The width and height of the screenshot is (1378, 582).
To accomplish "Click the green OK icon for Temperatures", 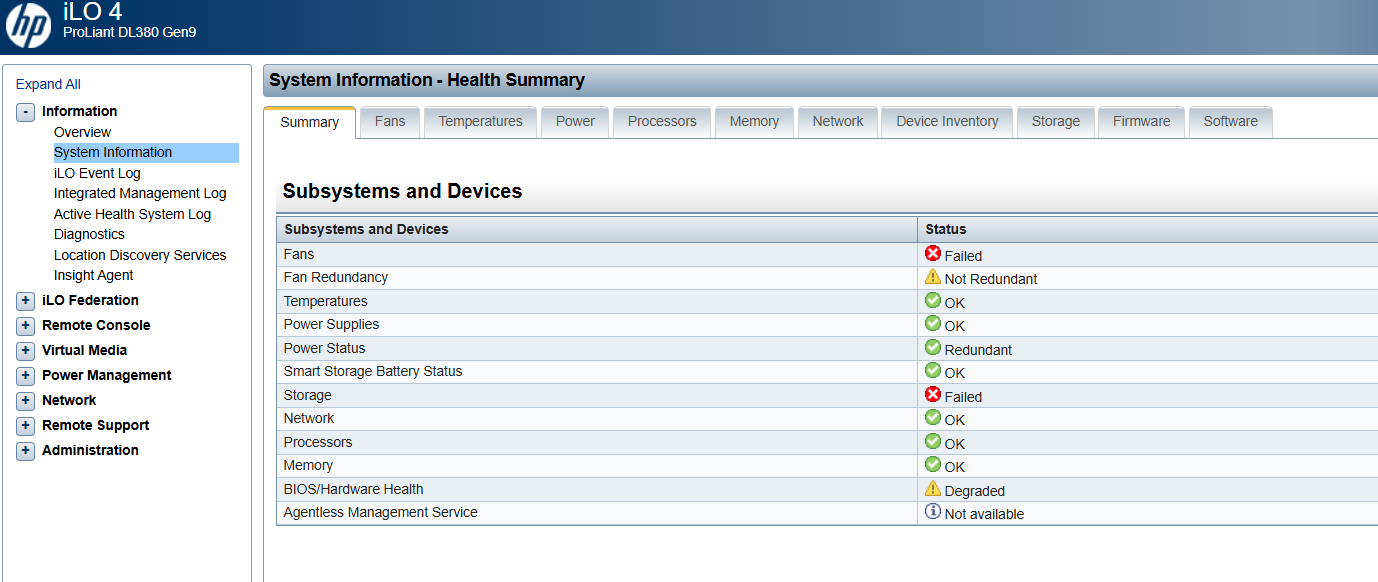I will pos(933,300).
